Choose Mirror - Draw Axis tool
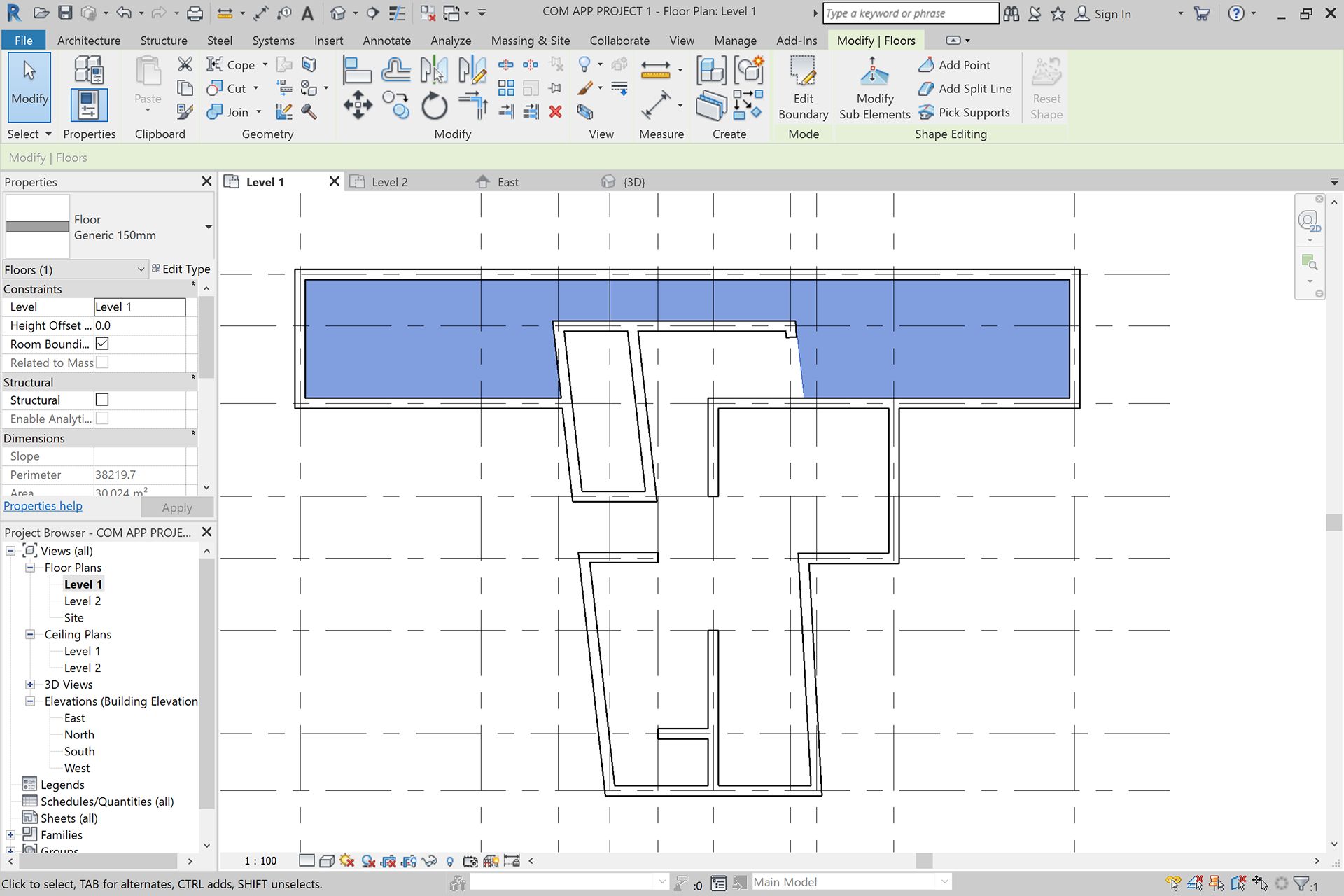1344x896 pixels. click(472, 70)
